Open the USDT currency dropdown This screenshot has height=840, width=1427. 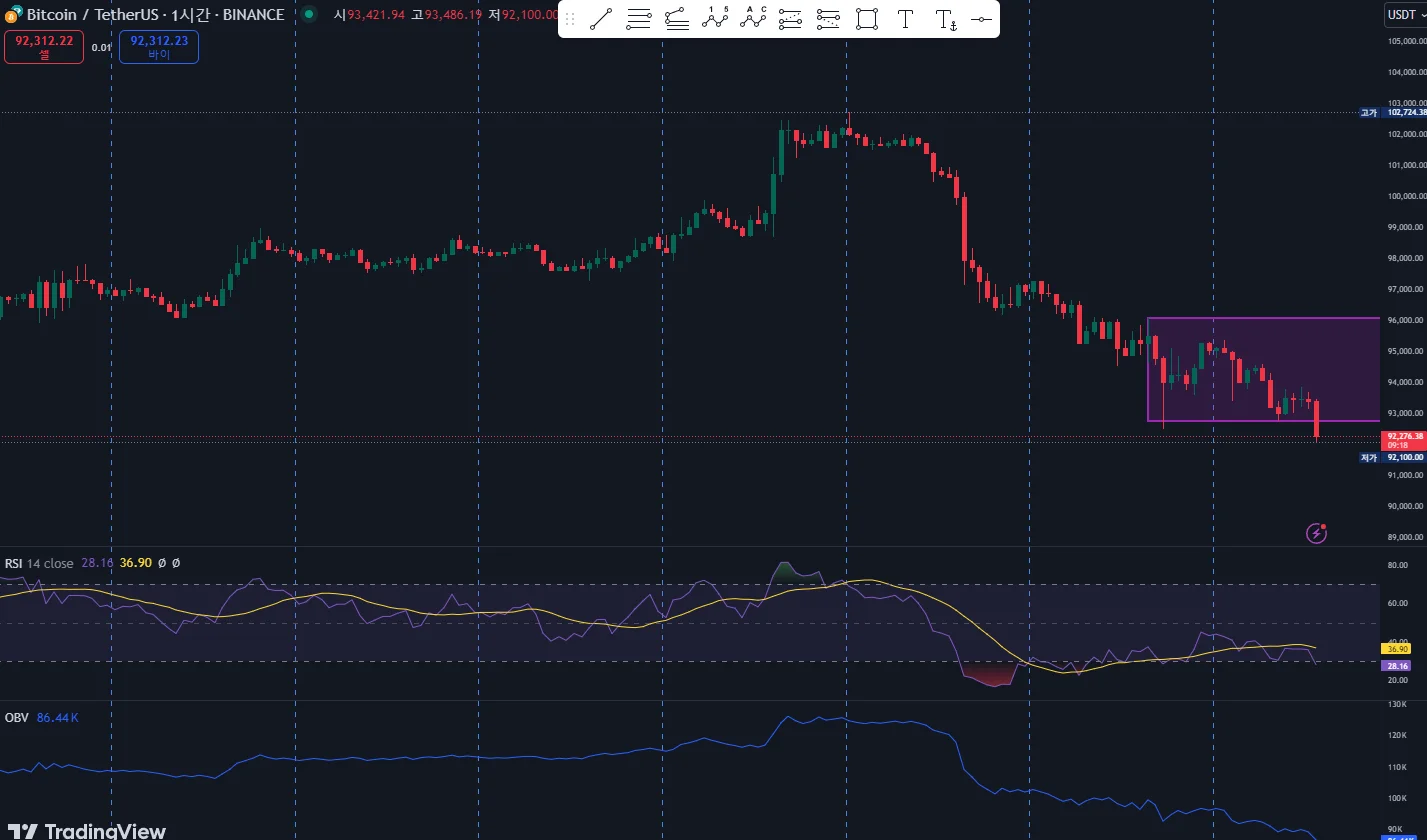tap(1404, 15)
